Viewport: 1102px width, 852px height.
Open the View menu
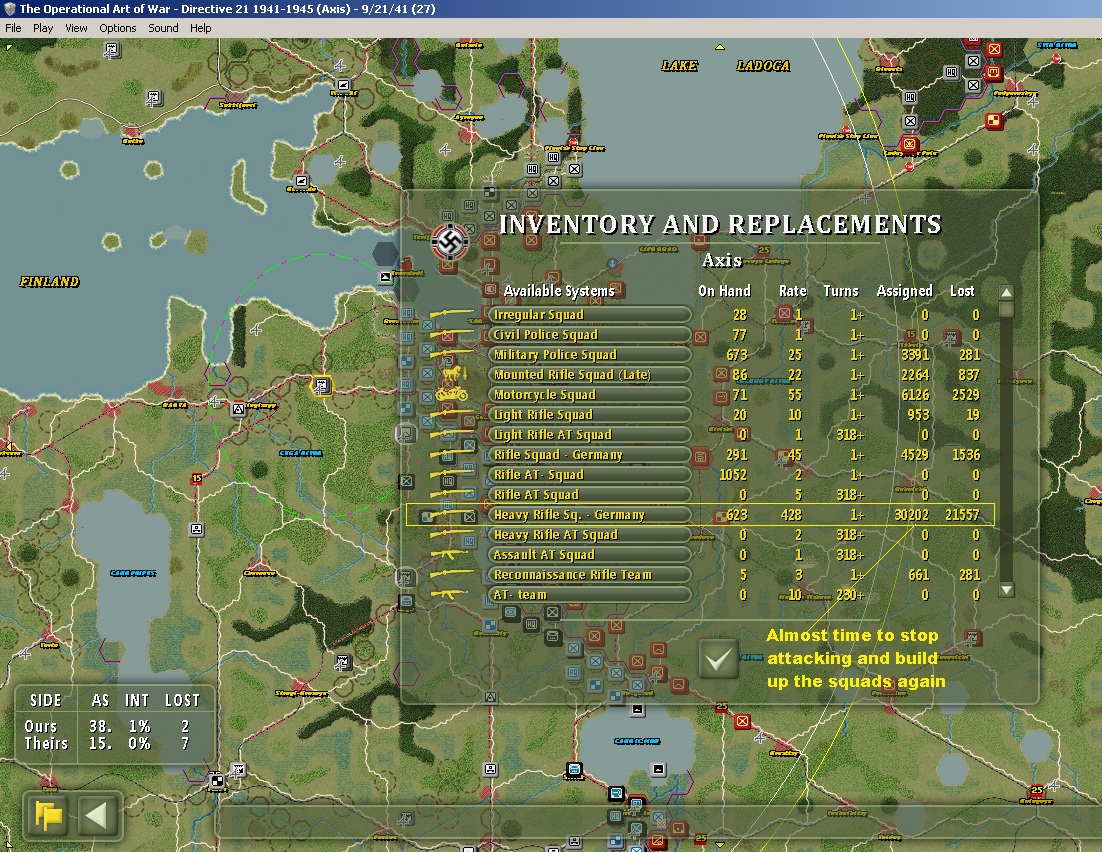click(x=76, y=28)
